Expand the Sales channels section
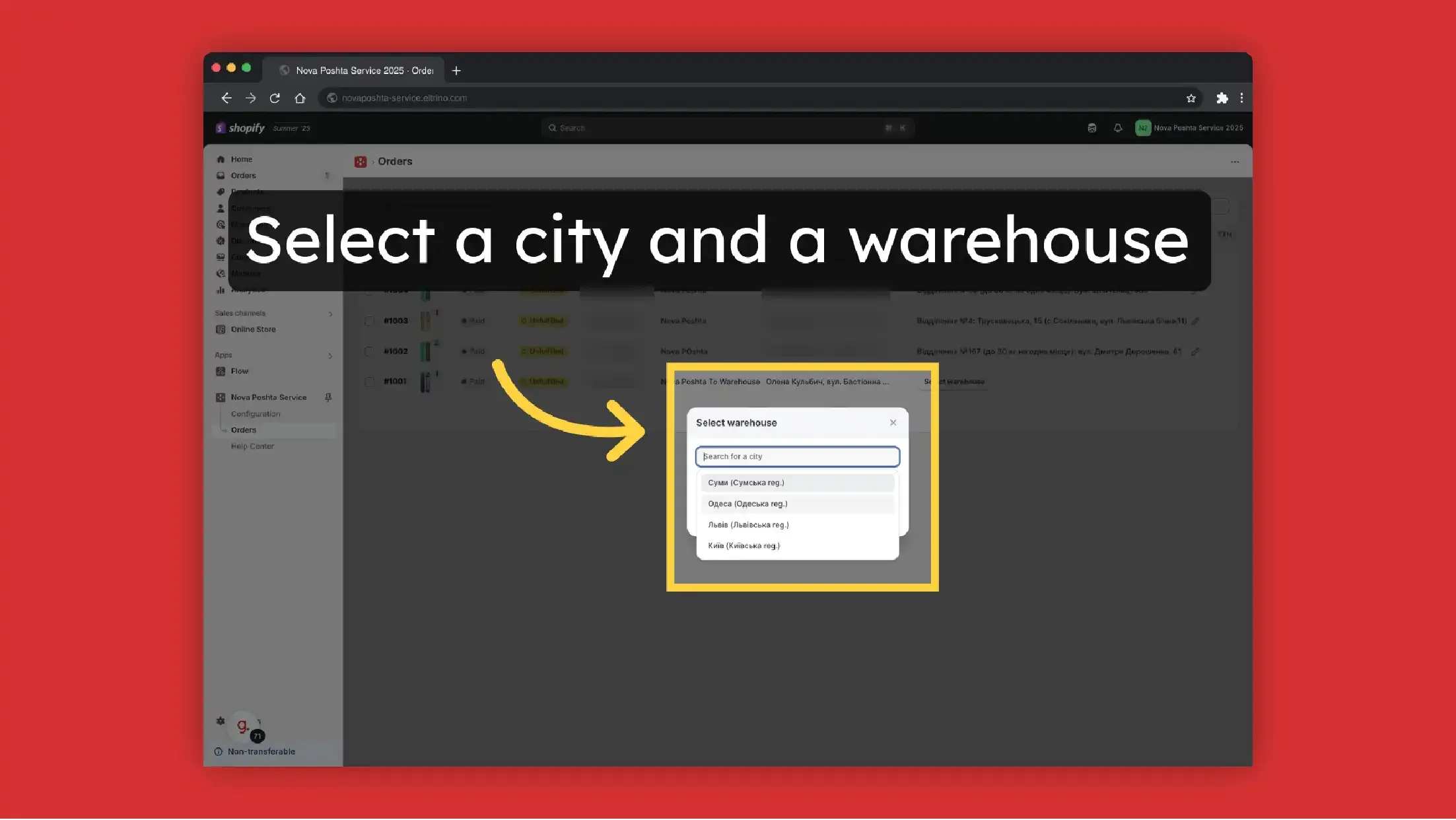This screenshot has width=1456, height=820. [330, 314]
